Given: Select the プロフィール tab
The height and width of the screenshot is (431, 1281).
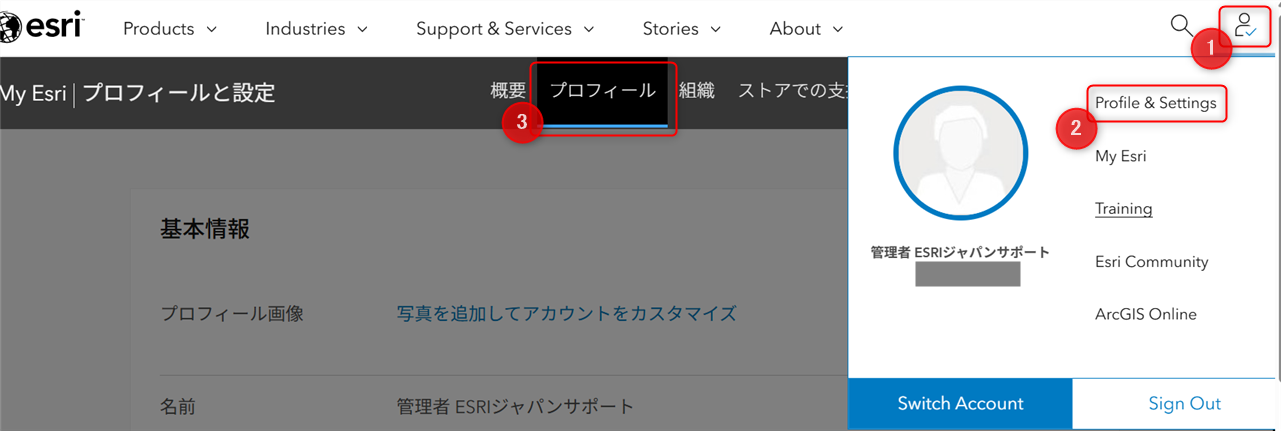Looking at the screenshot, I should tap(602, 91).
